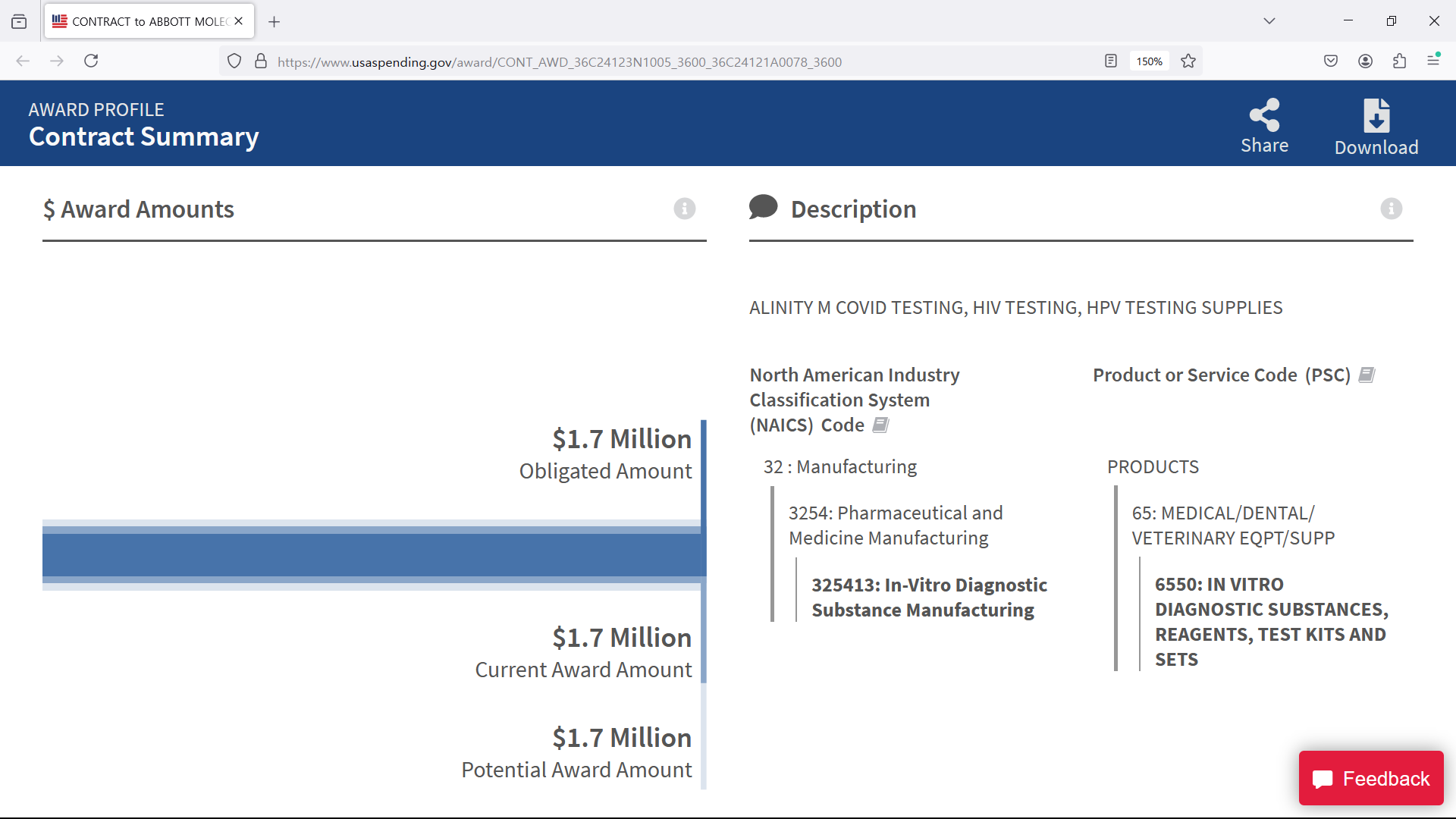Viewport: 1456px width, 819px height.
Task: Click the ALINITY M COVID TESTING description text
Action: click(x=1015, y=308)
